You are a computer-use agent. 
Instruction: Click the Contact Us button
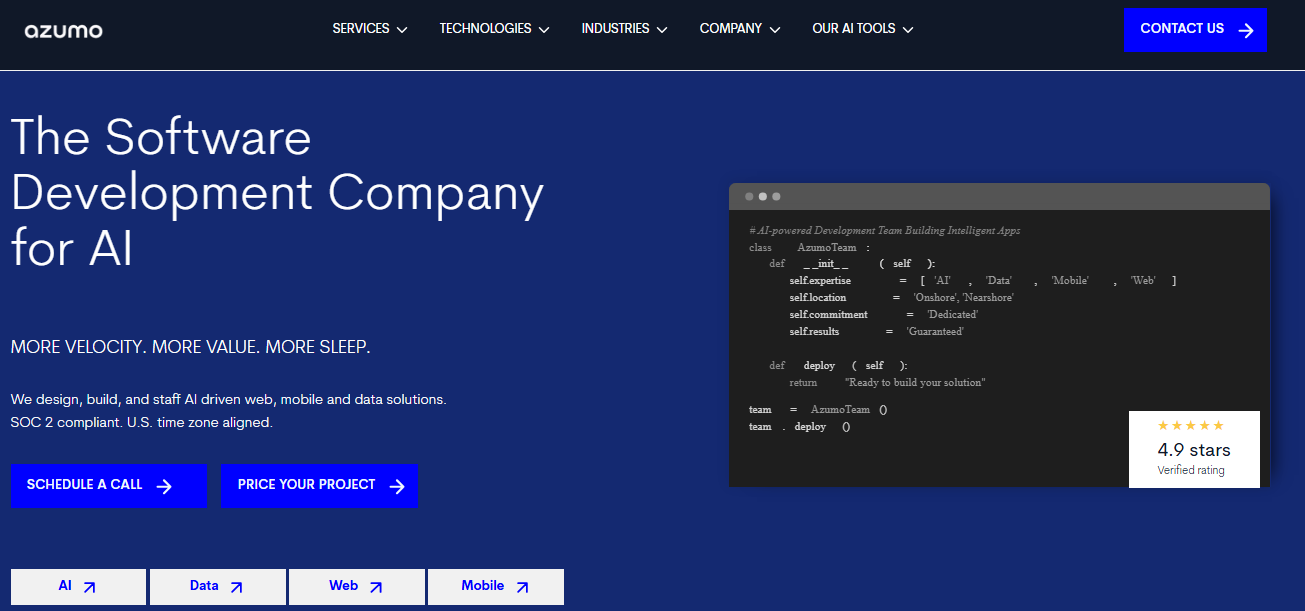pos(1195,29)
